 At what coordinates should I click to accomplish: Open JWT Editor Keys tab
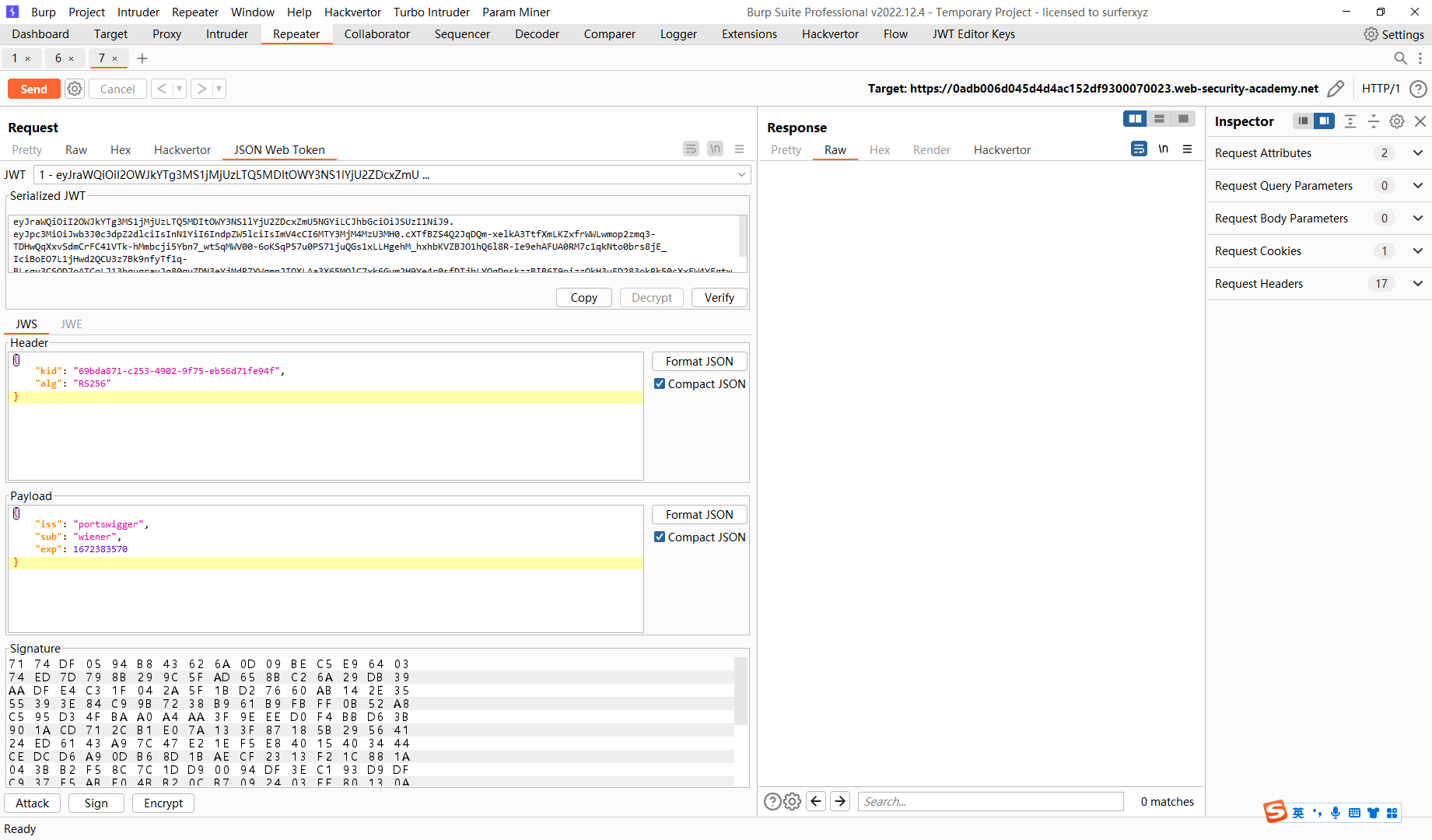[974, 34]
